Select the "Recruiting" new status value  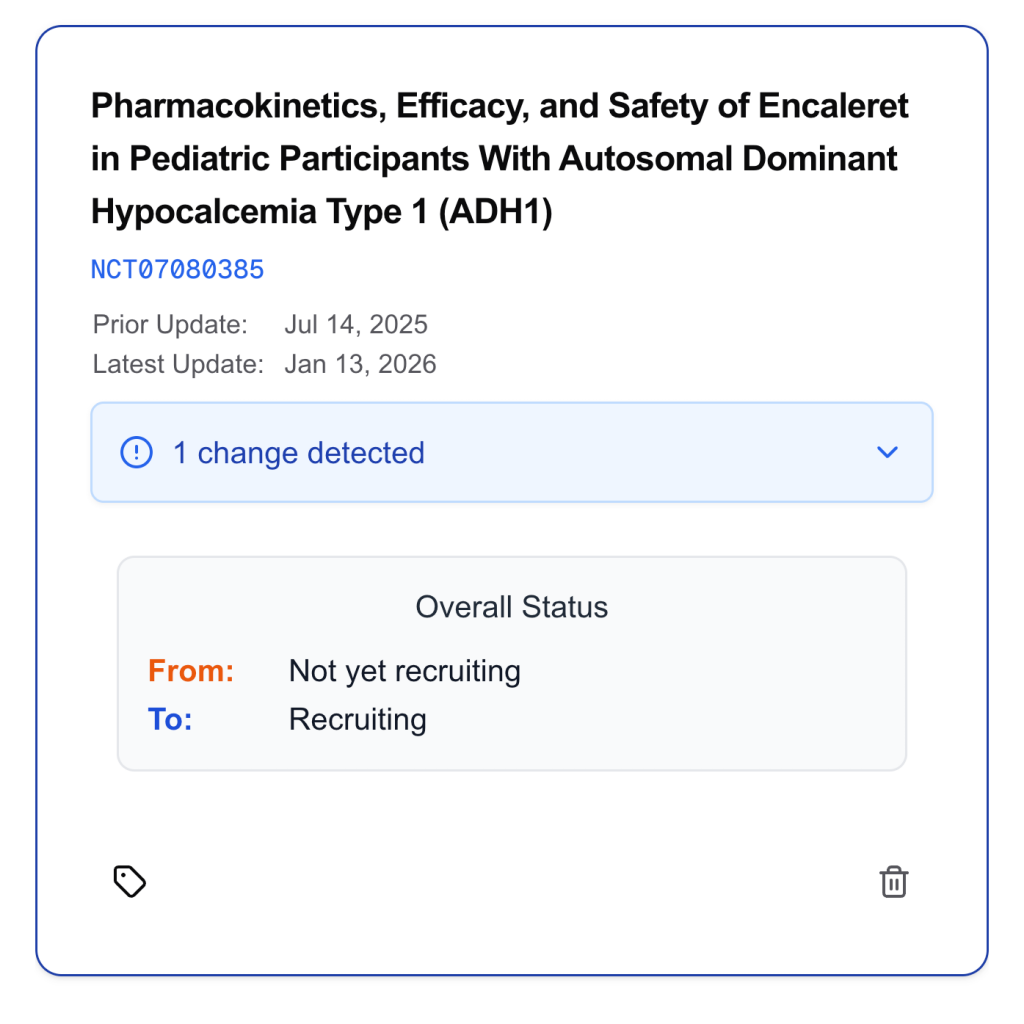(x=357, y=720)
